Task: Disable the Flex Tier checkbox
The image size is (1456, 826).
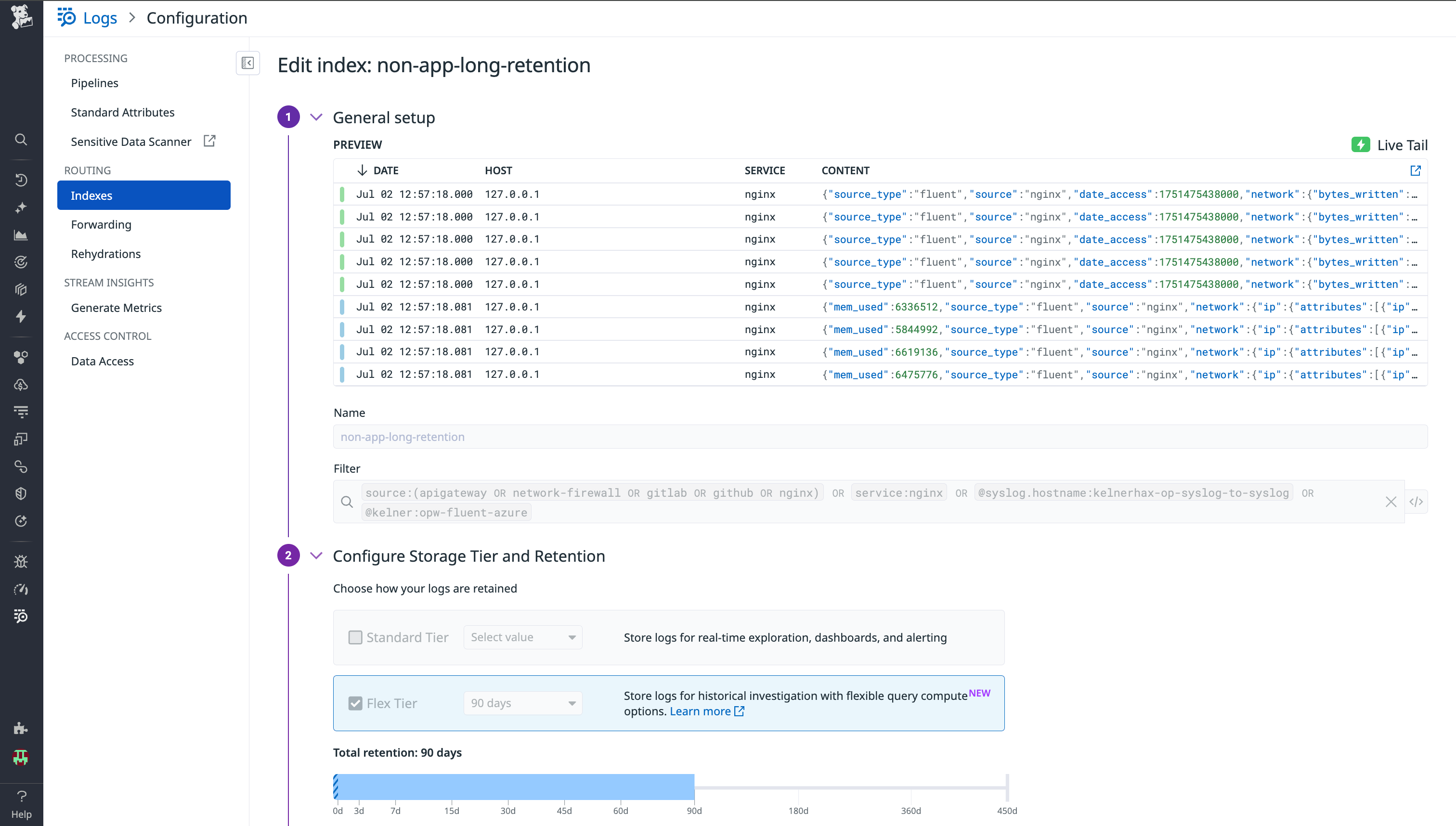Action: (x=355, y=703)
